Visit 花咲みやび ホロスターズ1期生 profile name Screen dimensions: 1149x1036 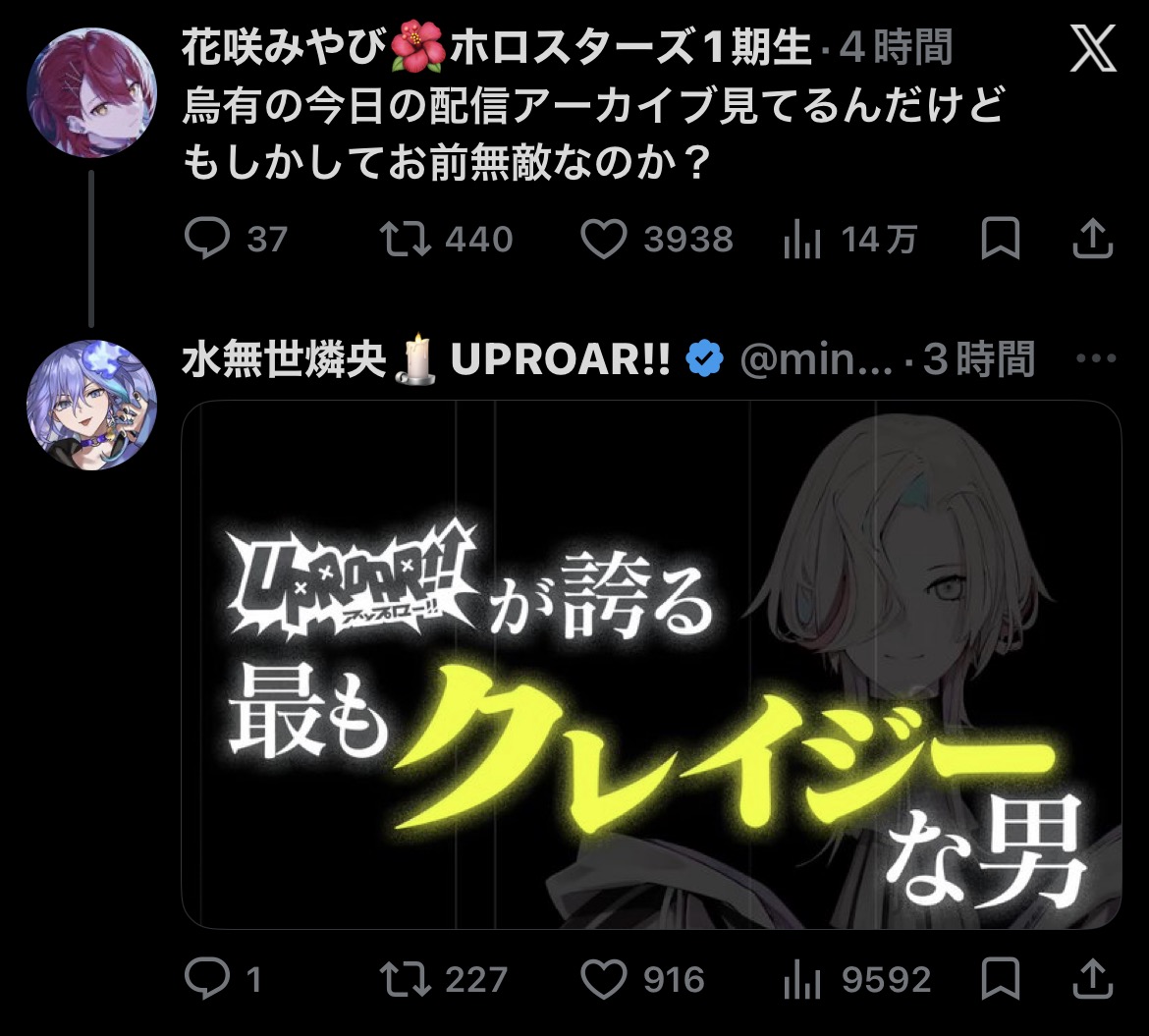[x=496, y=47]
